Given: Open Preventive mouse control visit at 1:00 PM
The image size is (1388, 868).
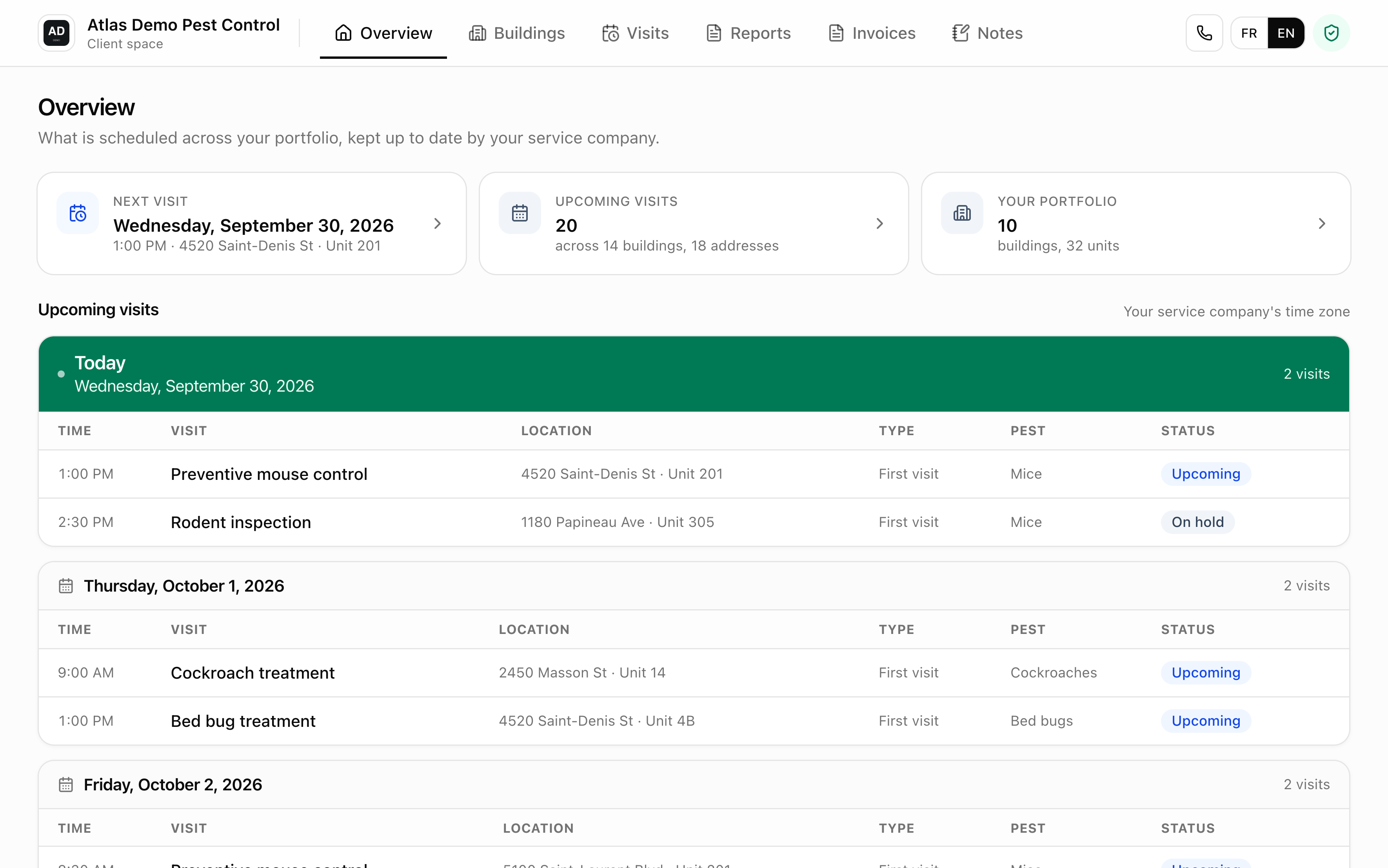Looking at the screenshot, I should pyautogui.click(x=694, y=474).
